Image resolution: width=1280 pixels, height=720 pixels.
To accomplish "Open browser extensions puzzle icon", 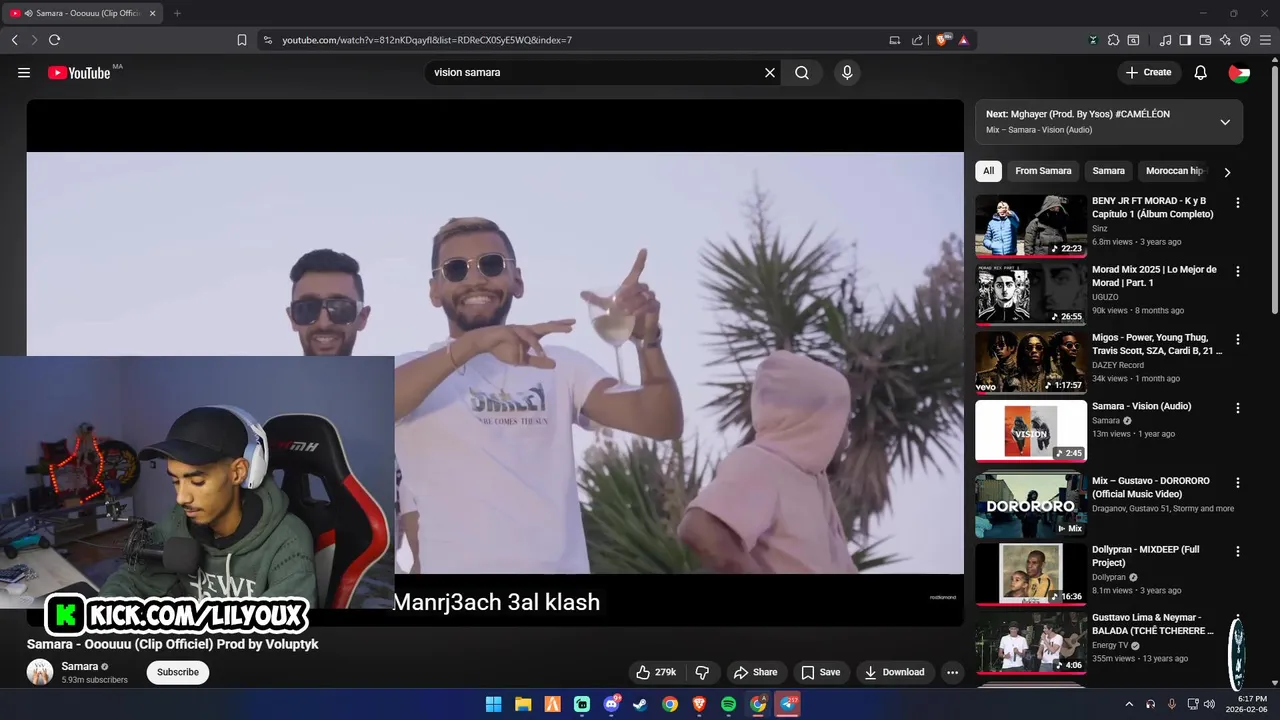I will [1112, 40].
